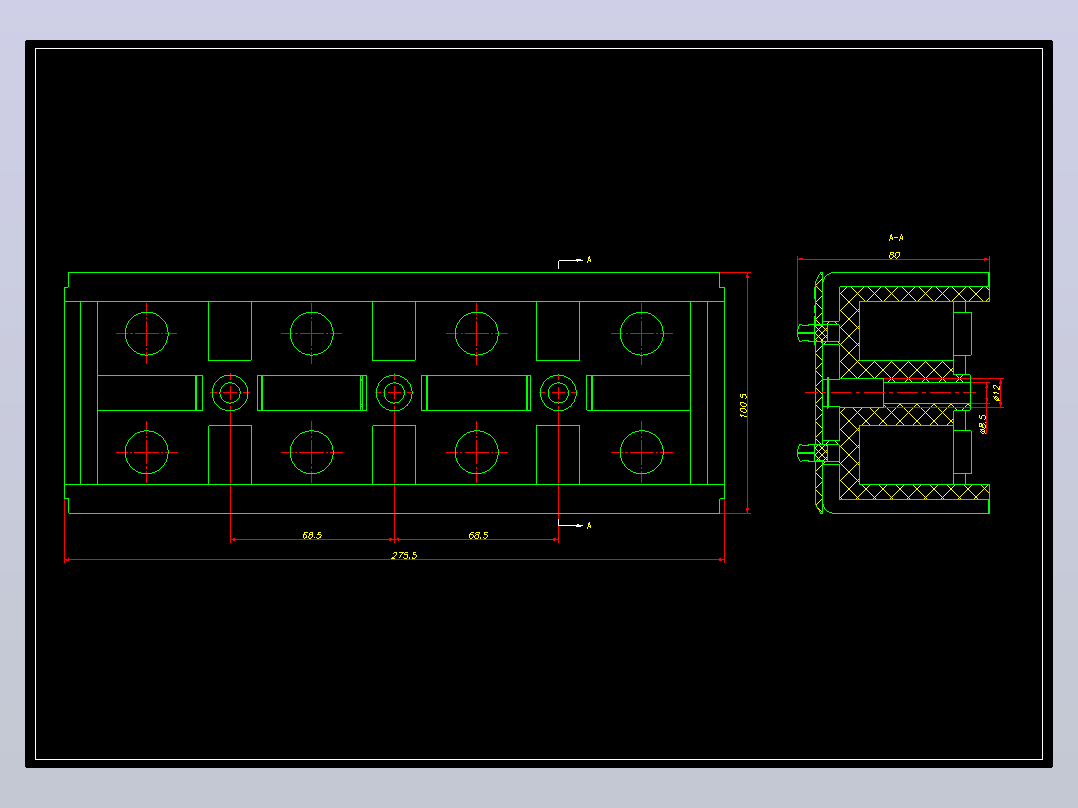Pick the lower pin protruding from section view
The width and height of the screenshot is (1078, 808).
pos(807,452)
